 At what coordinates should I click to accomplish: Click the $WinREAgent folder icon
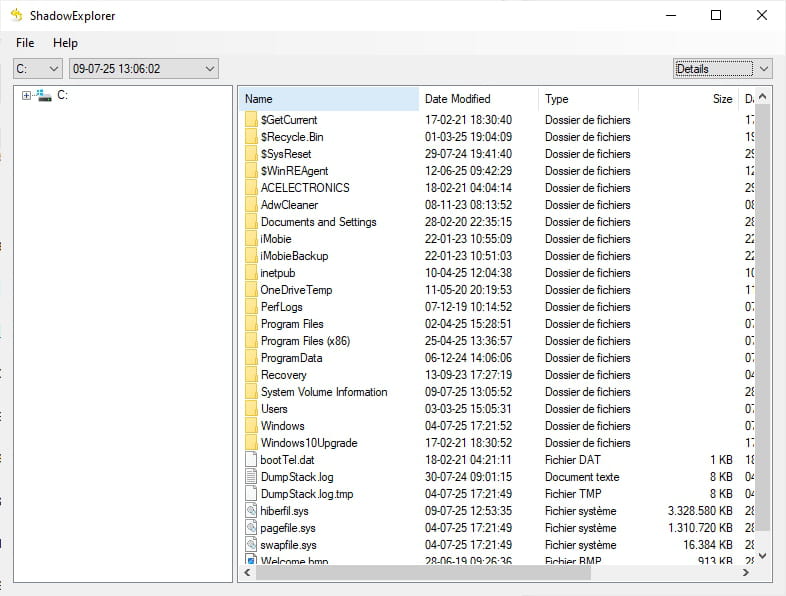pos(251,171)
